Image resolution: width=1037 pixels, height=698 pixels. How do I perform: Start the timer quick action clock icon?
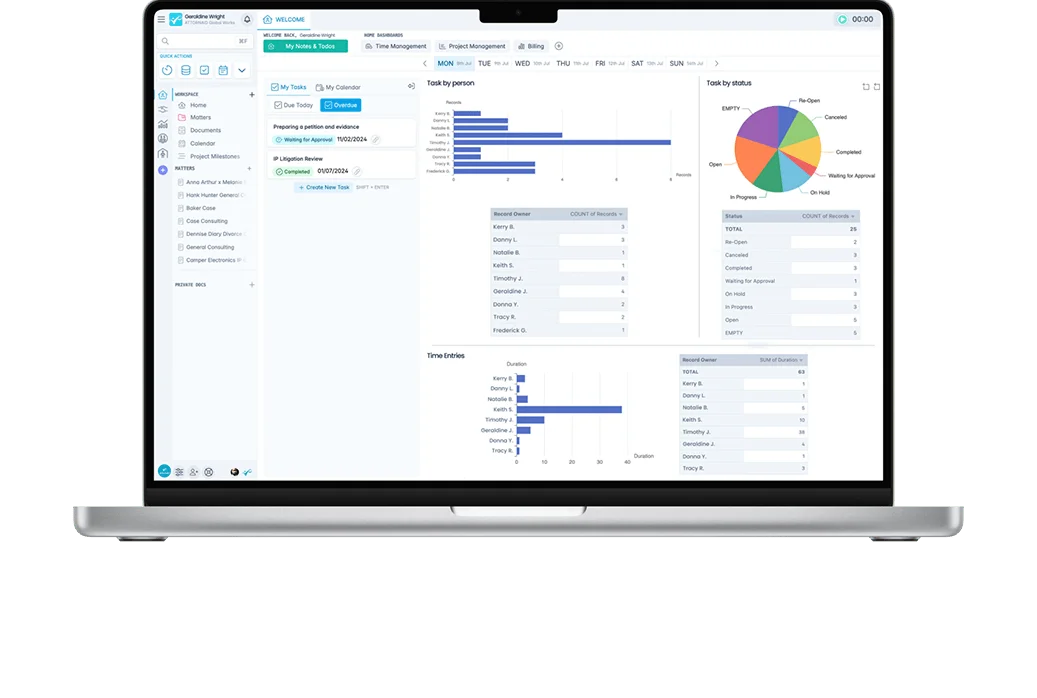click(167, 70)
